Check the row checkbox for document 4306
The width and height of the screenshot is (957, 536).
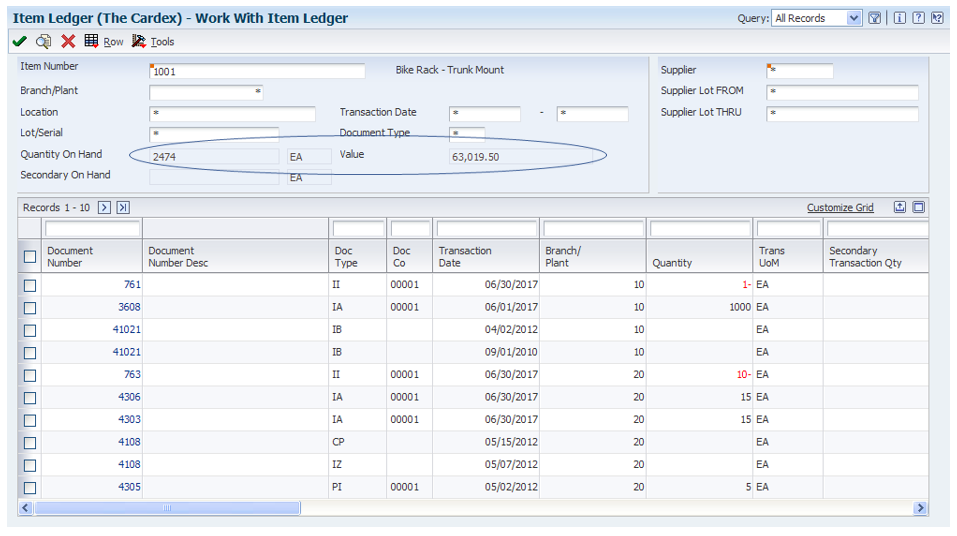point(29,398)
